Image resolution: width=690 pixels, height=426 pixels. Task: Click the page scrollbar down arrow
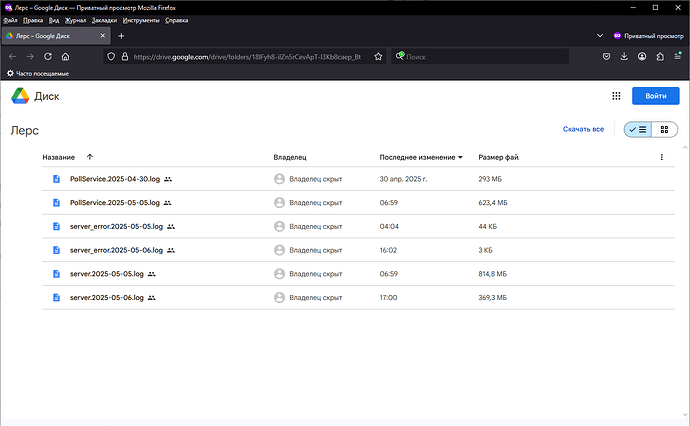[x=685, y=414]
